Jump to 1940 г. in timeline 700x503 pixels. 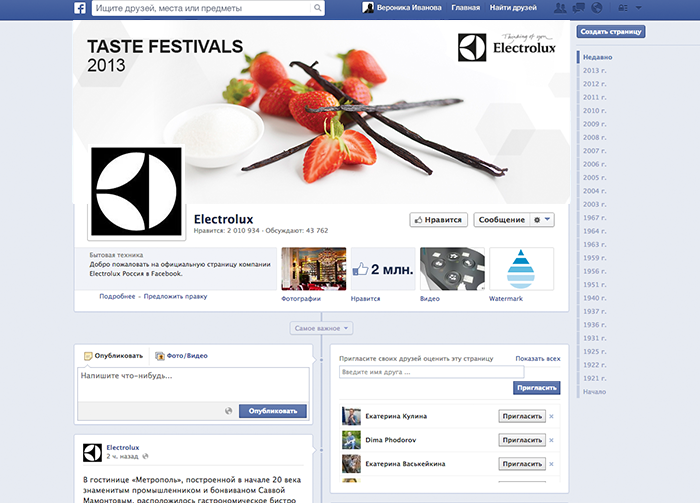click(x=595, y=298)
